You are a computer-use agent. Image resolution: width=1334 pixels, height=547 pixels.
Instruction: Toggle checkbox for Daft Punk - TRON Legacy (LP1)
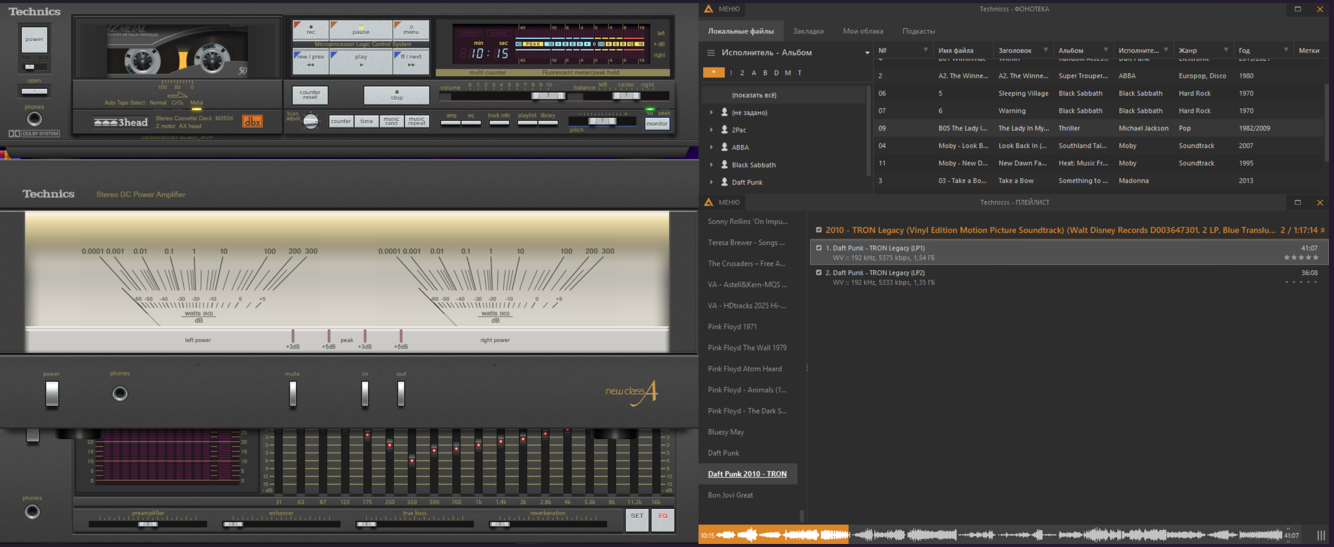(818, 248)
